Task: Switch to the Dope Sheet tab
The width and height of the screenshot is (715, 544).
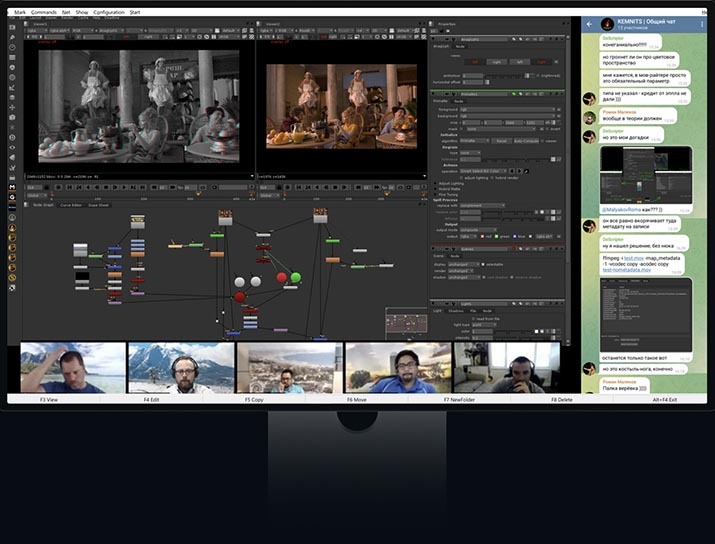Action: pyautogui.click(x=98, y=205)
